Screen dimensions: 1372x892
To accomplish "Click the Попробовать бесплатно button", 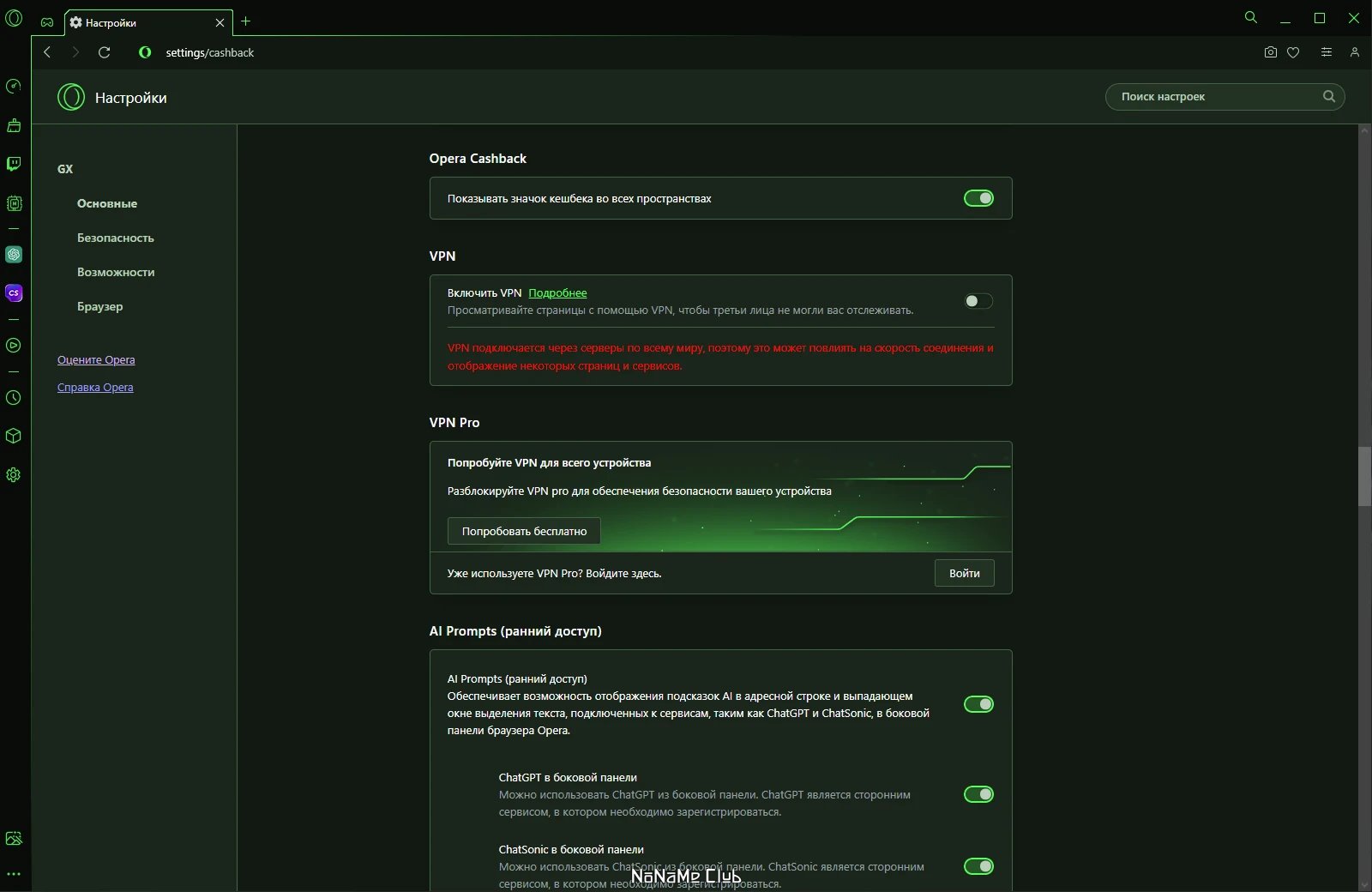I will coord(524,531).
